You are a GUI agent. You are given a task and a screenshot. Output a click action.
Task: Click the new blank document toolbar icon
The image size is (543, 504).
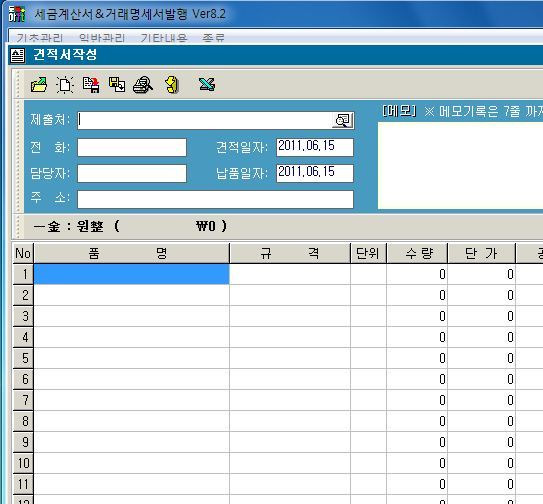pos(65,85)
